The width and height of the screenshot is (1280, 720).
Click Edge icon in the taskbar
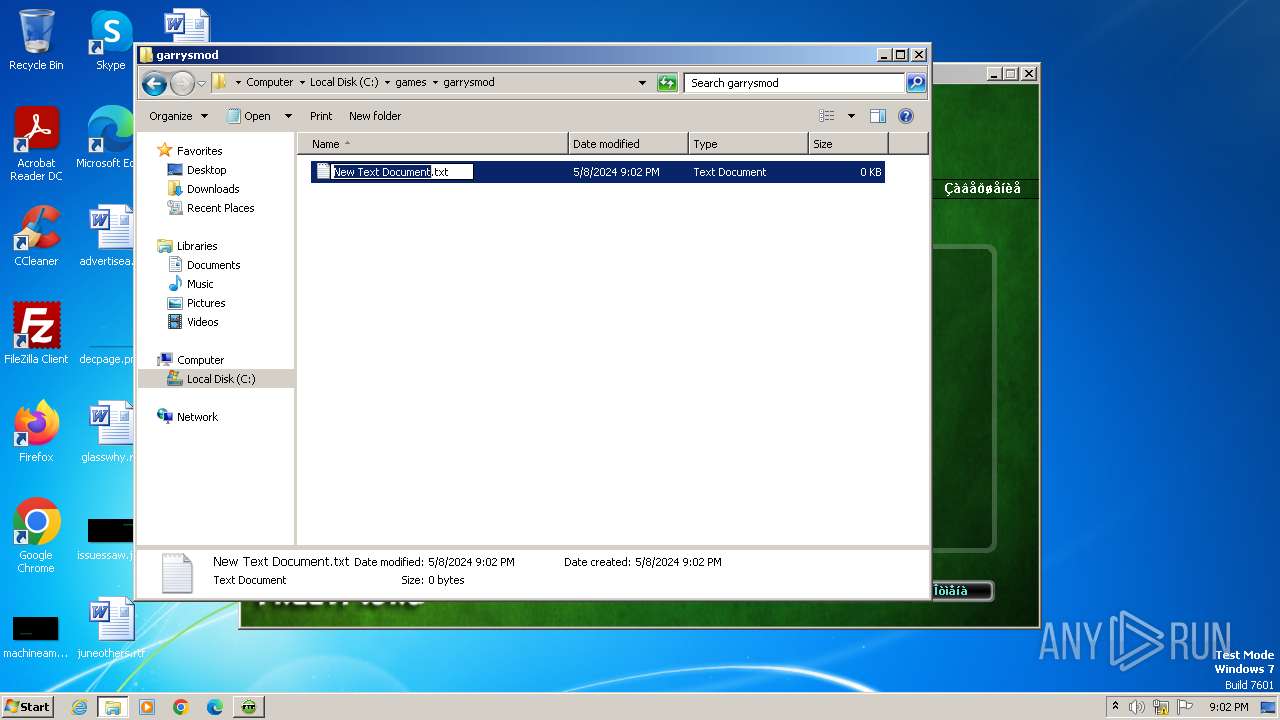tap(215, 707)
